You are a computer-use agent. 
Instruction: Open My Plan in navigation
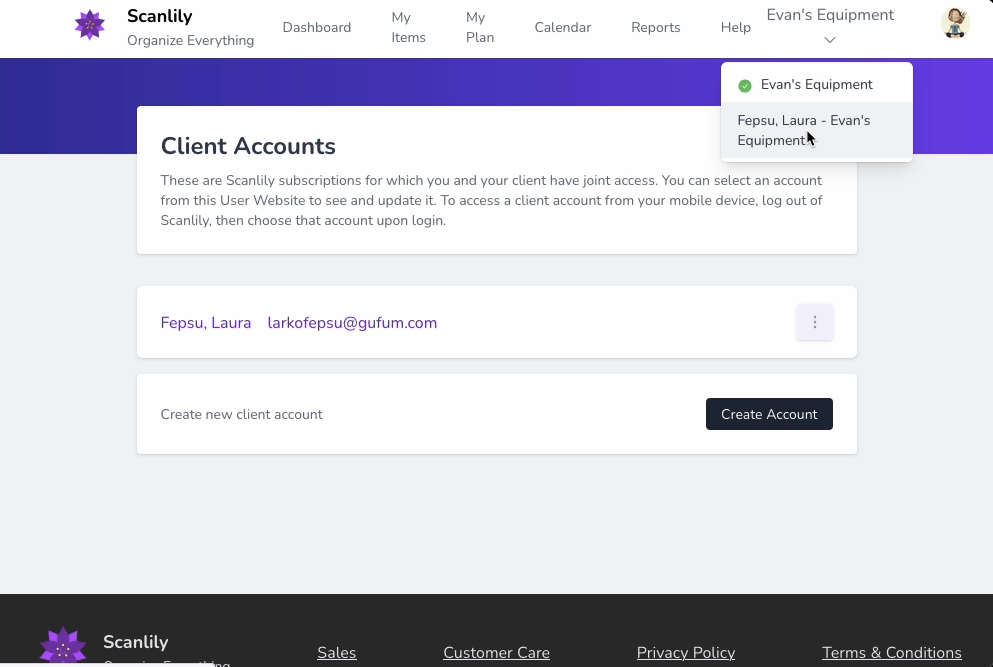(480, 28)
